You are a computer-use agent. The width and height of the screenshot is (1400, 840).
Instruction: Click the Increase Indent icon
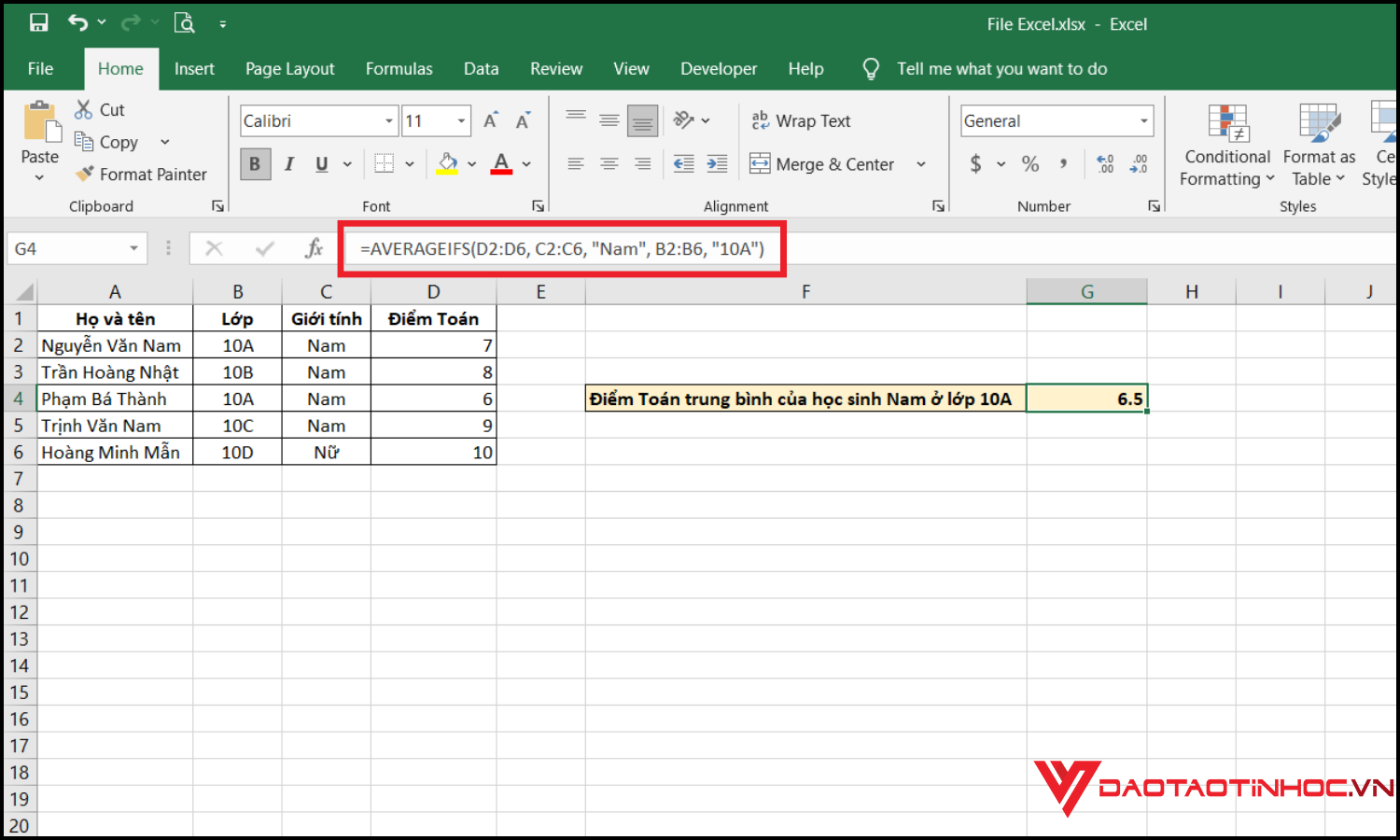pos(717,164)
